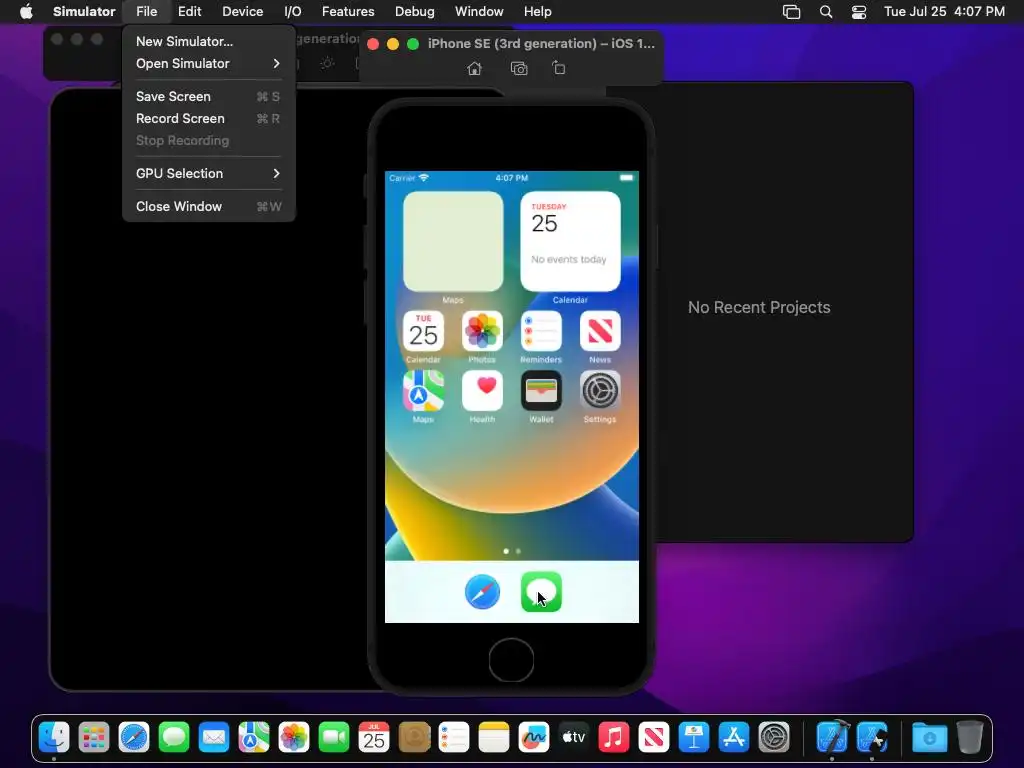Open the I/O menu in menu bar
Image resolution: width=1024 pixels, height=768 pixels.
point(293,11)
